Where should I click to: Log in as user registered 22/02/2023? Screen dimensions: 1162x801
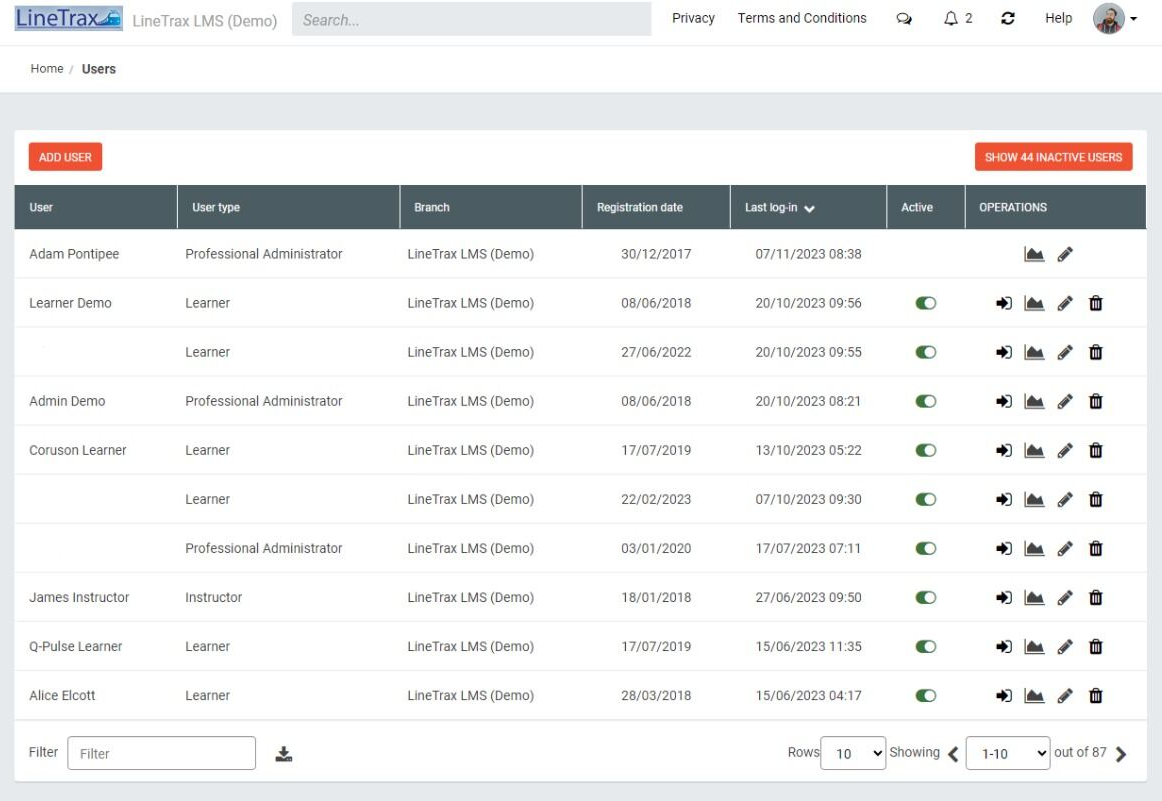point(1003,499)
